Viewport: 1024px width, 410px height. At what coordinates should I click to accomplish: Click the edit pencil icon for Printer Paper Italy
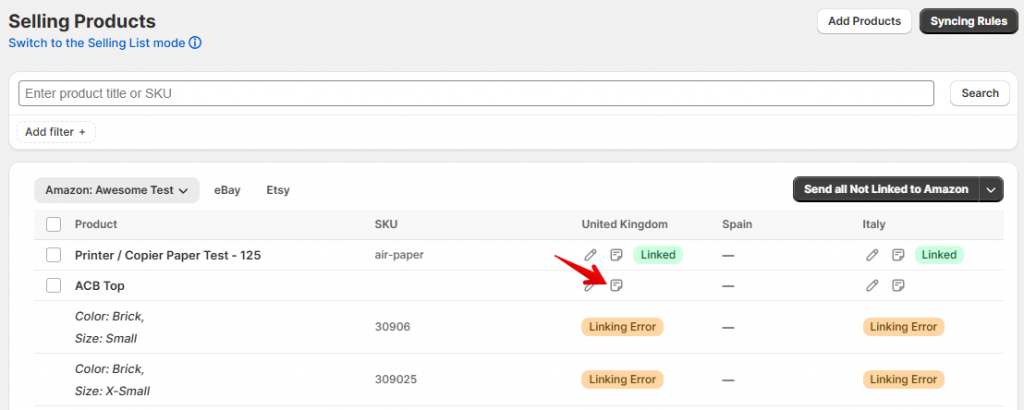coord(873,255)
